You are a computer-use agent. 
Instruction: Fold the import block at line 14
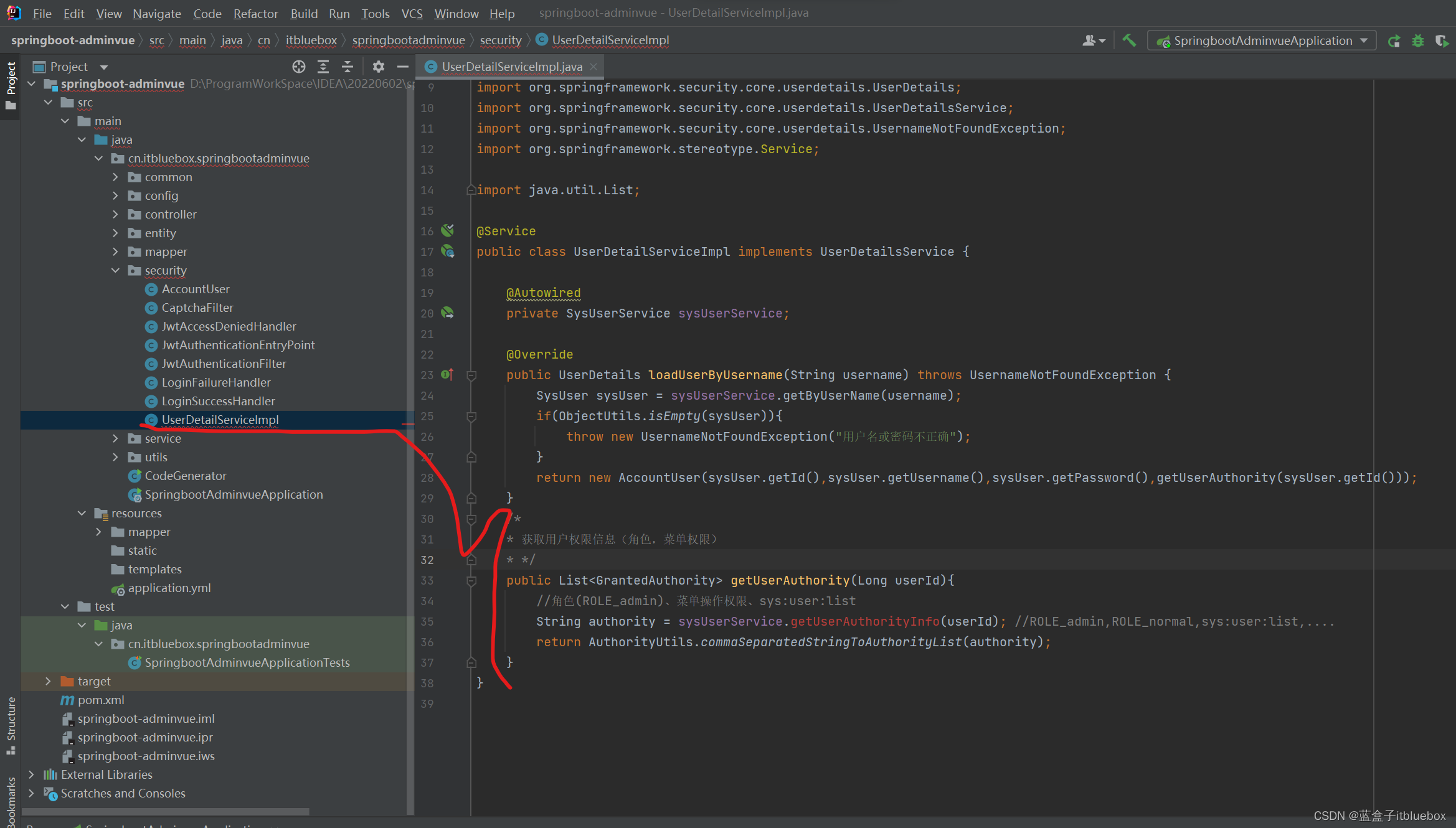[x=471, y=191]
